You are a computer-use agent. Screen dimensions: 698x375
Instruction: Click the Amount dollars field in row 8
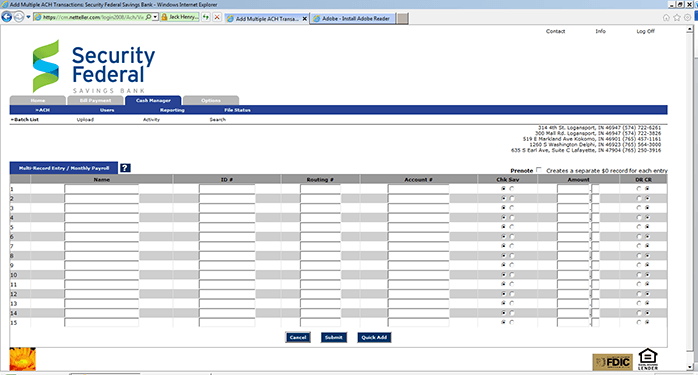[573, 256]
